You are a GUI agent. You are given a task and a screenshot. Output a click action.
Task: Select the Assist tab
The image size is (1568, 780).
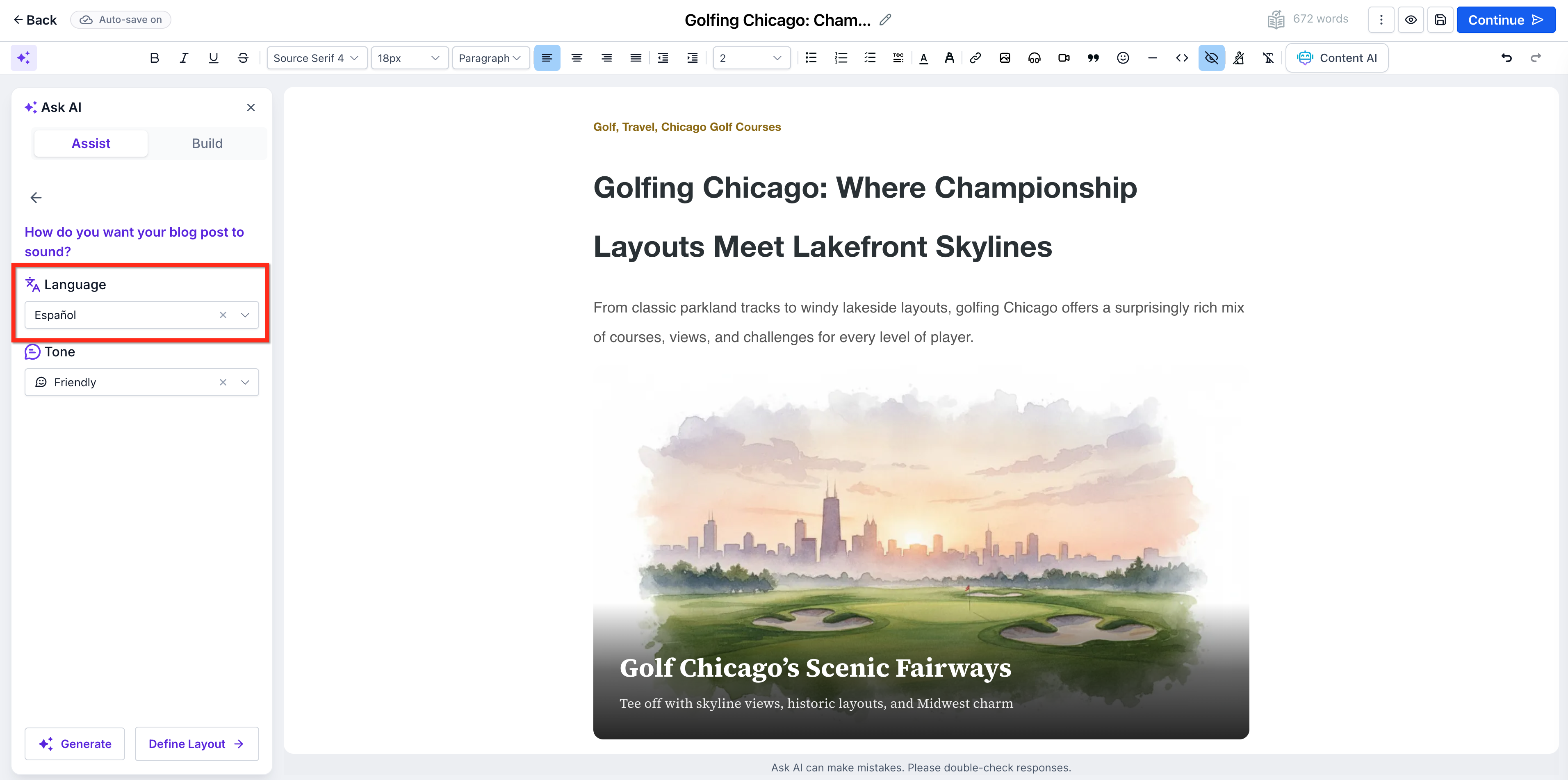click(x=91, y=144)
